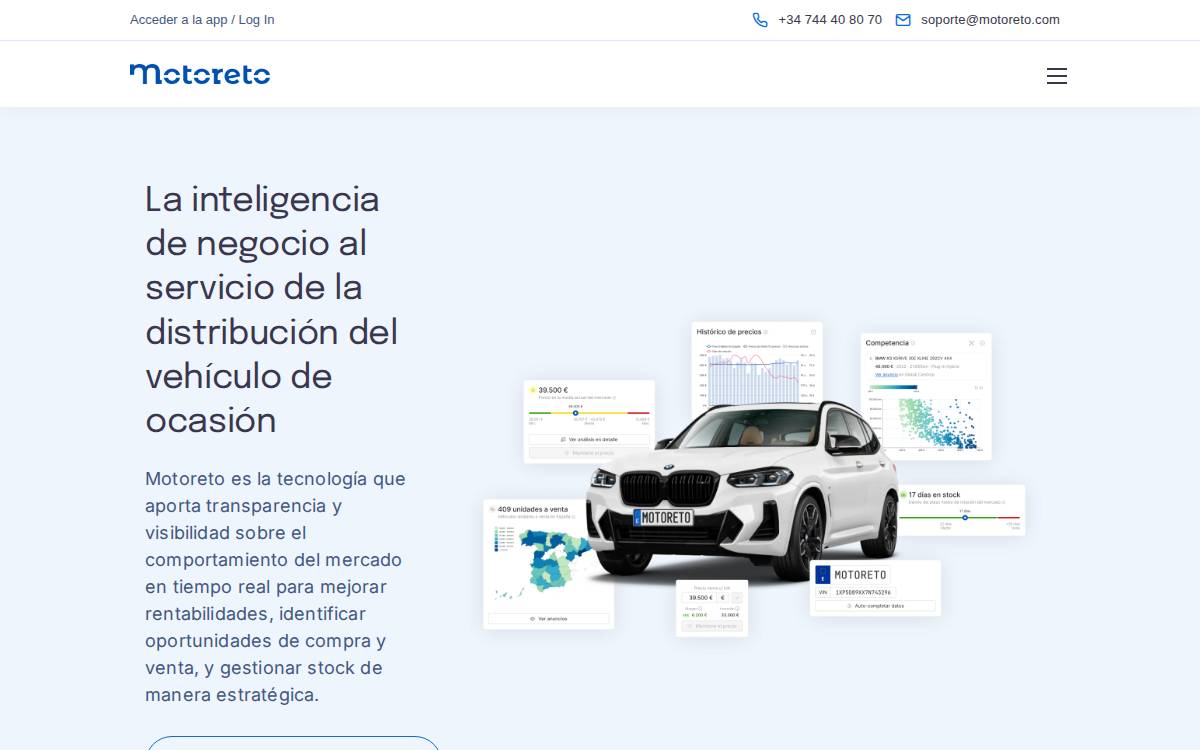The height and width of the screenshot is (750, 1200).
Task: Click the 17 días en stock label
Action: (x=934, y=495)
